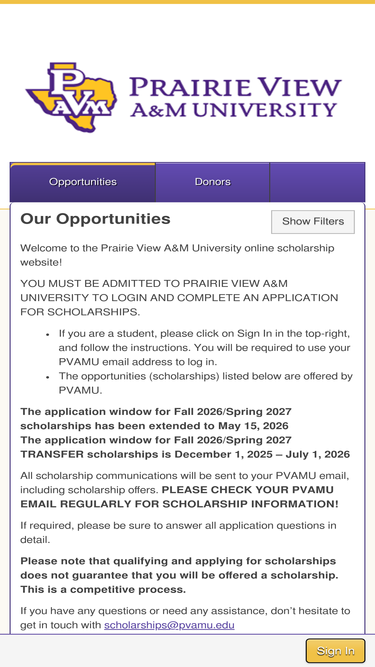375x667 pixels.
Task: Click the If you have any questions sentence
Action: click(x=185, y=618)
